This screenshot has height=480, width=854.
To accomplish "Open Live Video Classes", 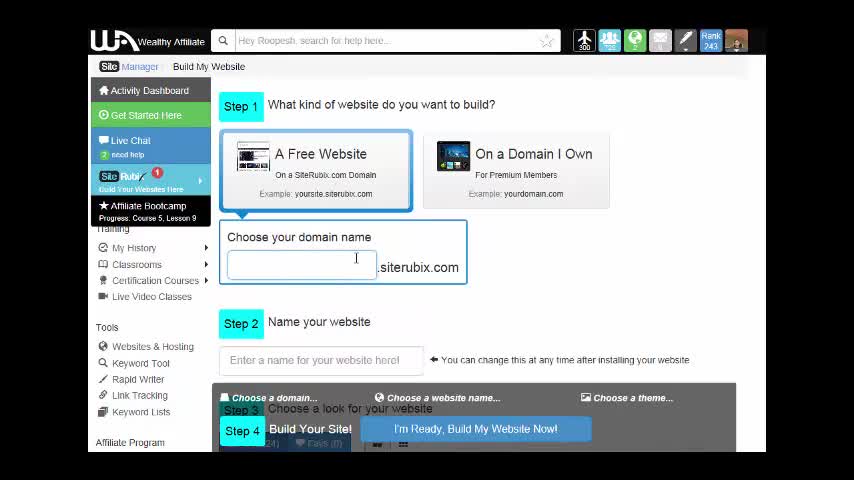I will [152, 296].
